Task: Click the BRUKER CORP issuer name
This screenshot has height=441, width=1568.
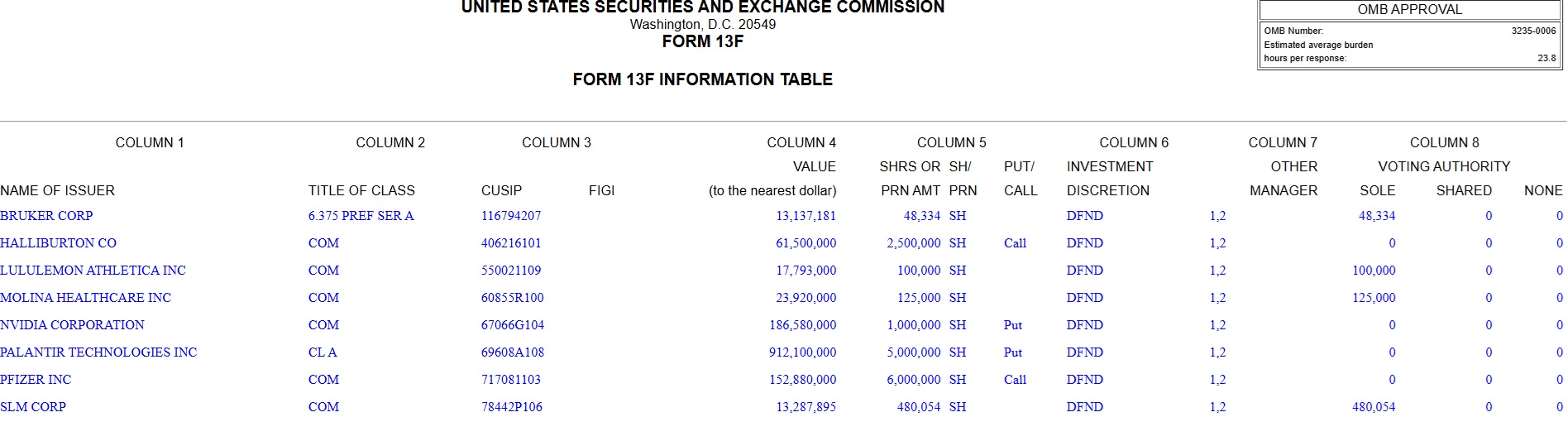Action: pos(46,216)
